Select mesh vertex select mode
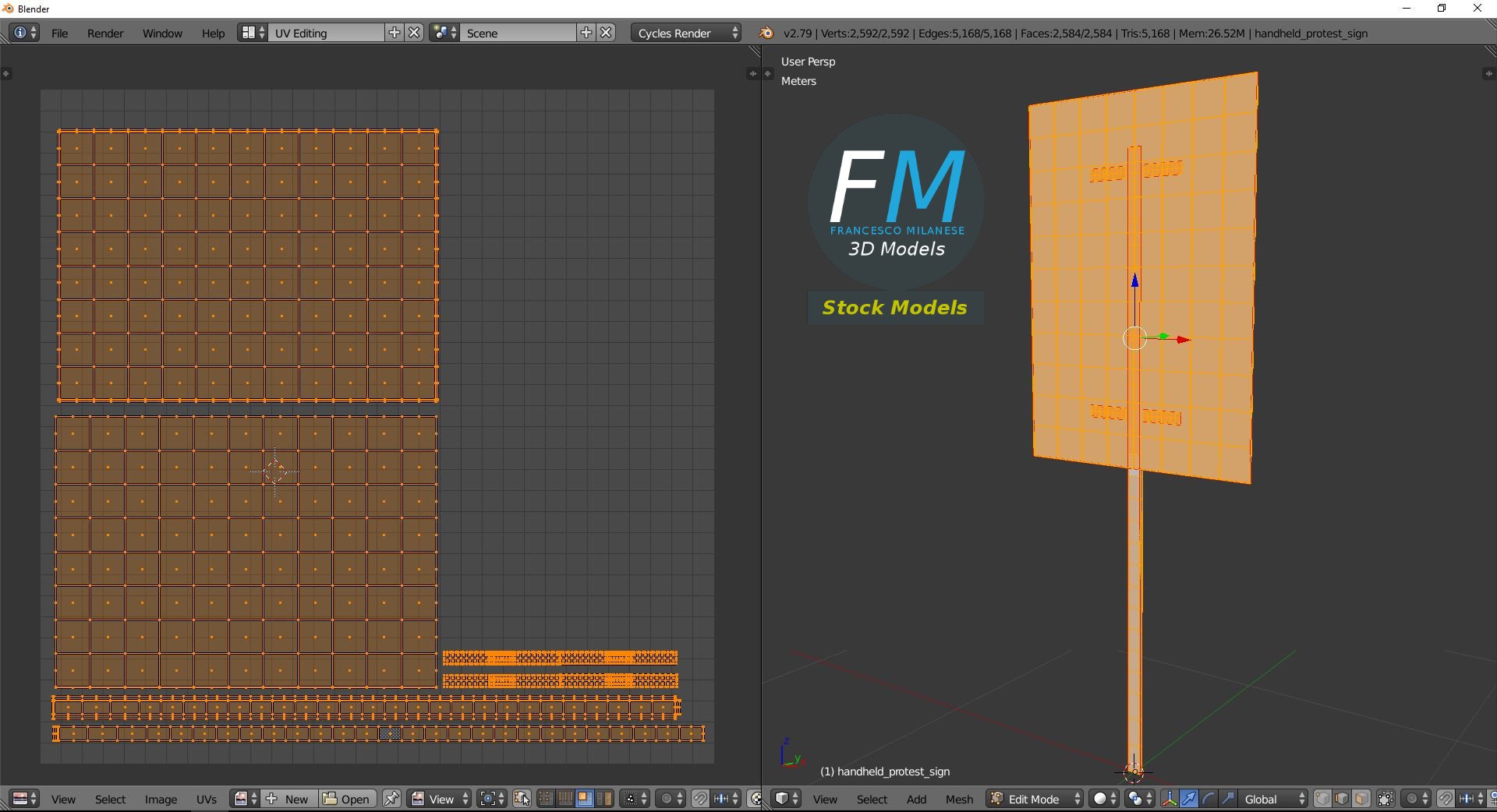 click(1323, 799)
